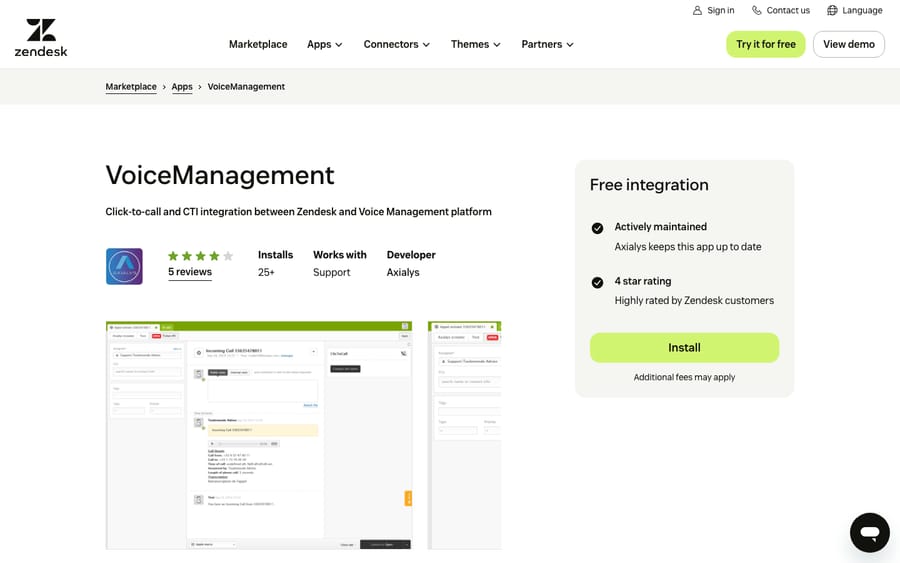Click Axialys keeps this app up to date

coord(688,247)
